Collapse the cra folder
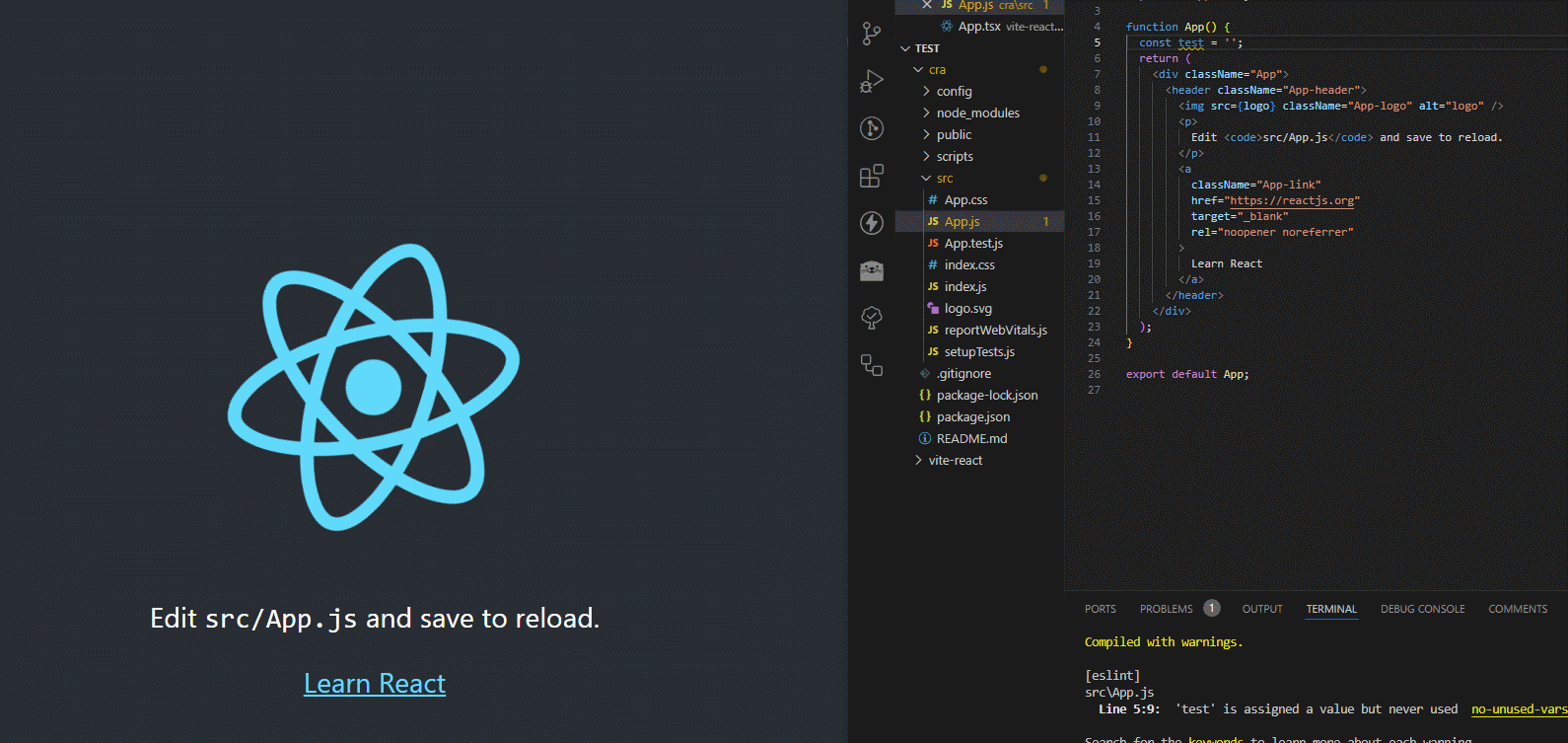Screen dimensions: 1568x743 tap(937, 70)
